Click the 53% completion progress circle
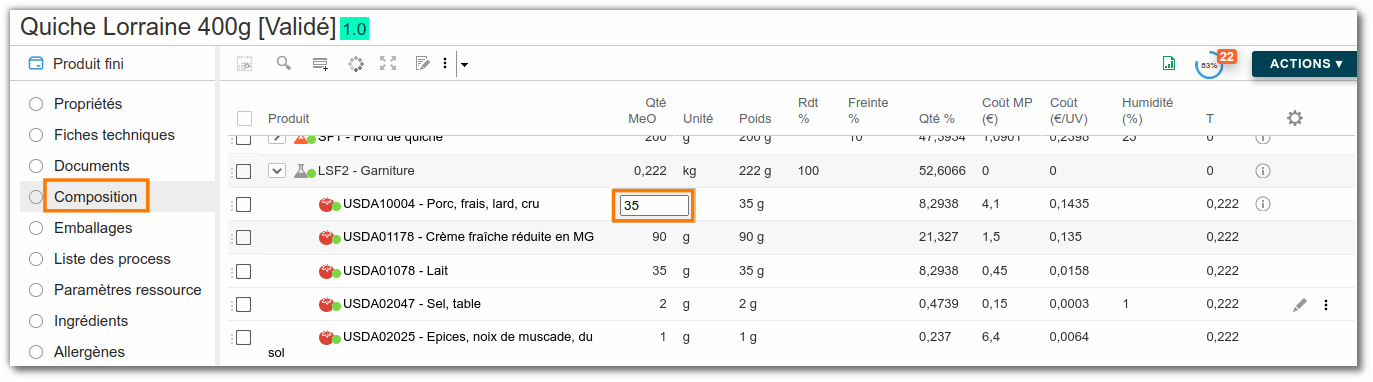This screenshot has height=382, width=1373. [1209, 65]
